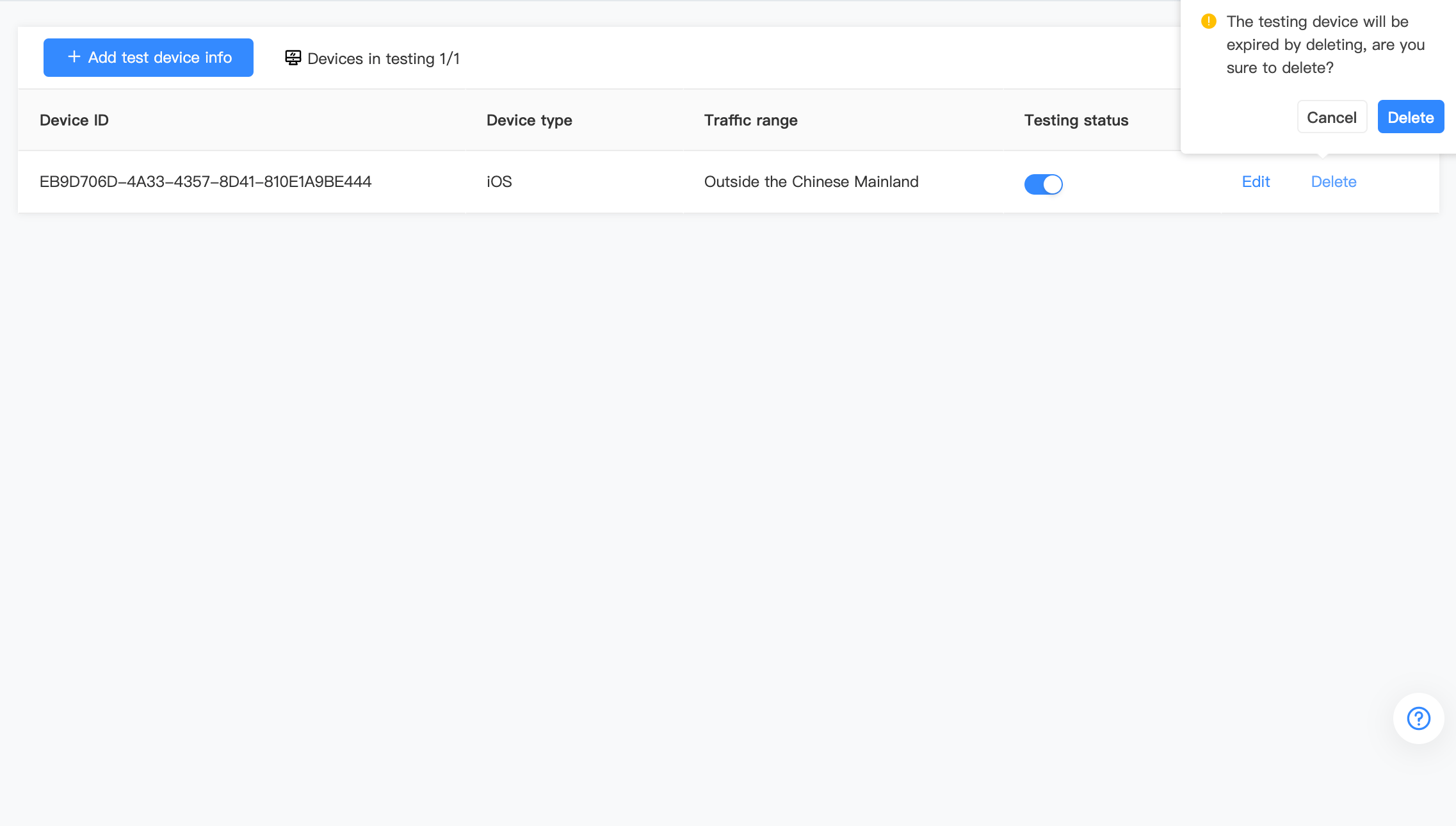Click Outside the Chinese Mainland traffic range text
Screen dimensions: 1456x826
pos(811,181)
